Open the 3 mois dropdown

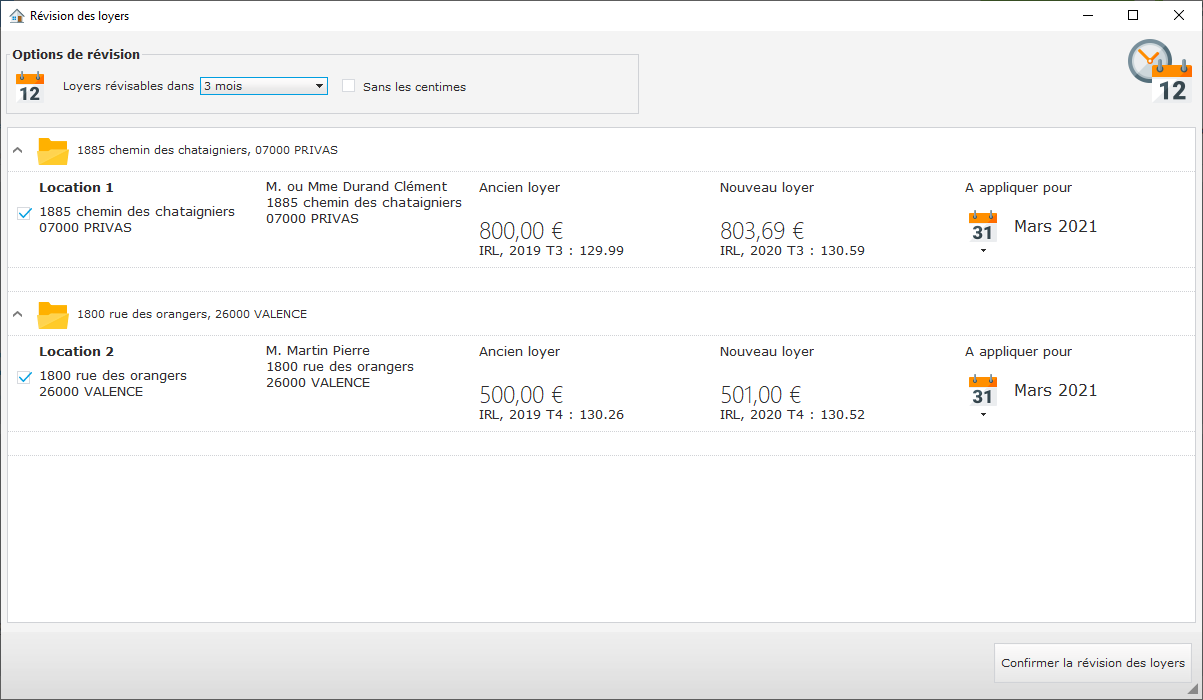(263, 86)
